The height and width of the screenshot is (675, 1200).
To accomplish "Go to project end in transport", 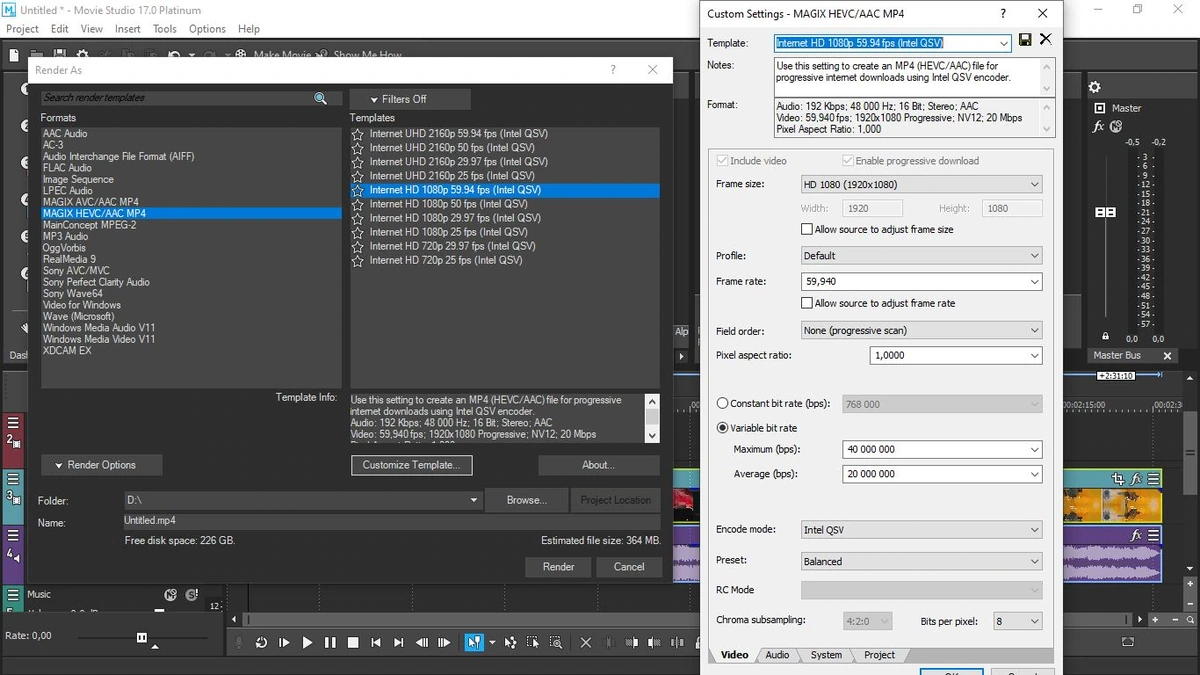I will coord(398,643).
